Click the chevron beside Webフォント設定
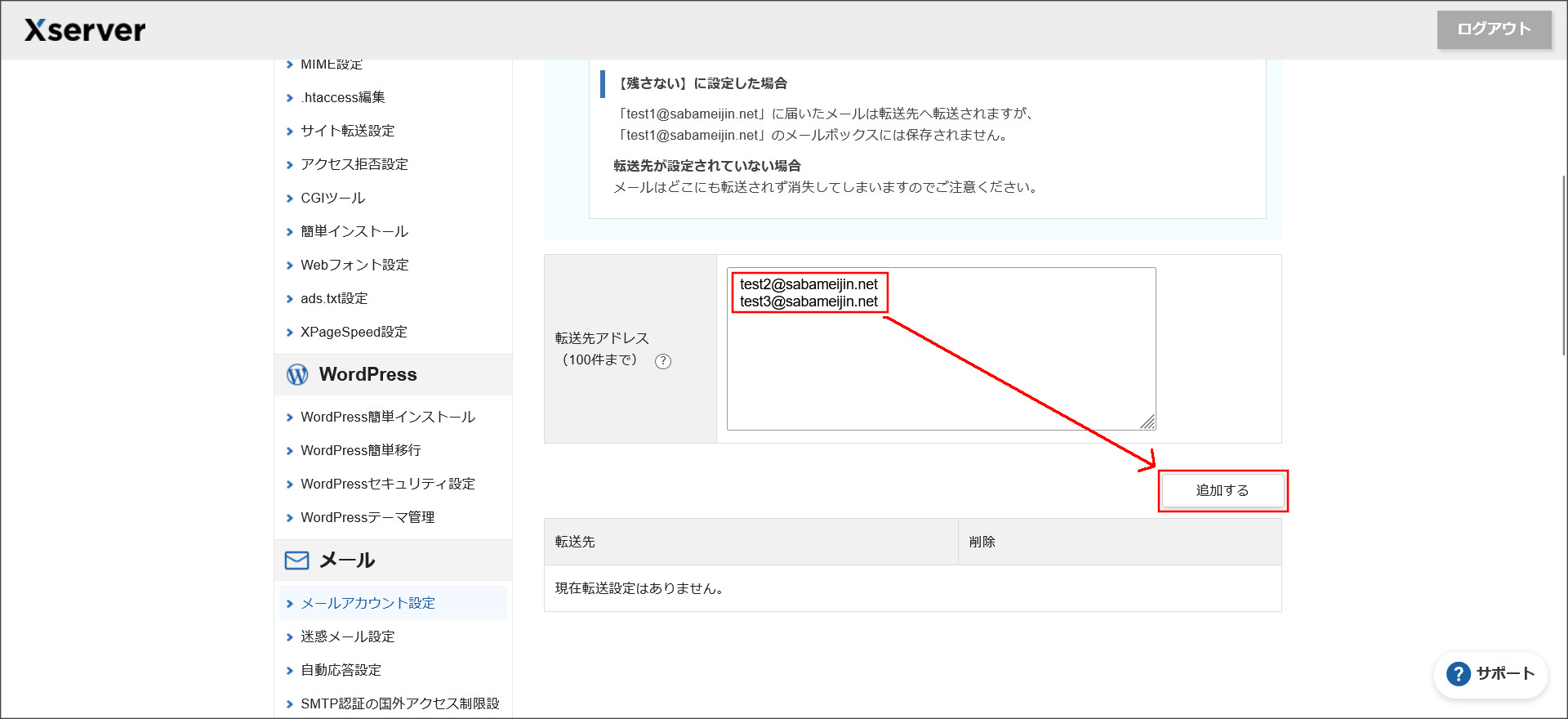Screen dimensions: 1568x719 coord(289,266)
